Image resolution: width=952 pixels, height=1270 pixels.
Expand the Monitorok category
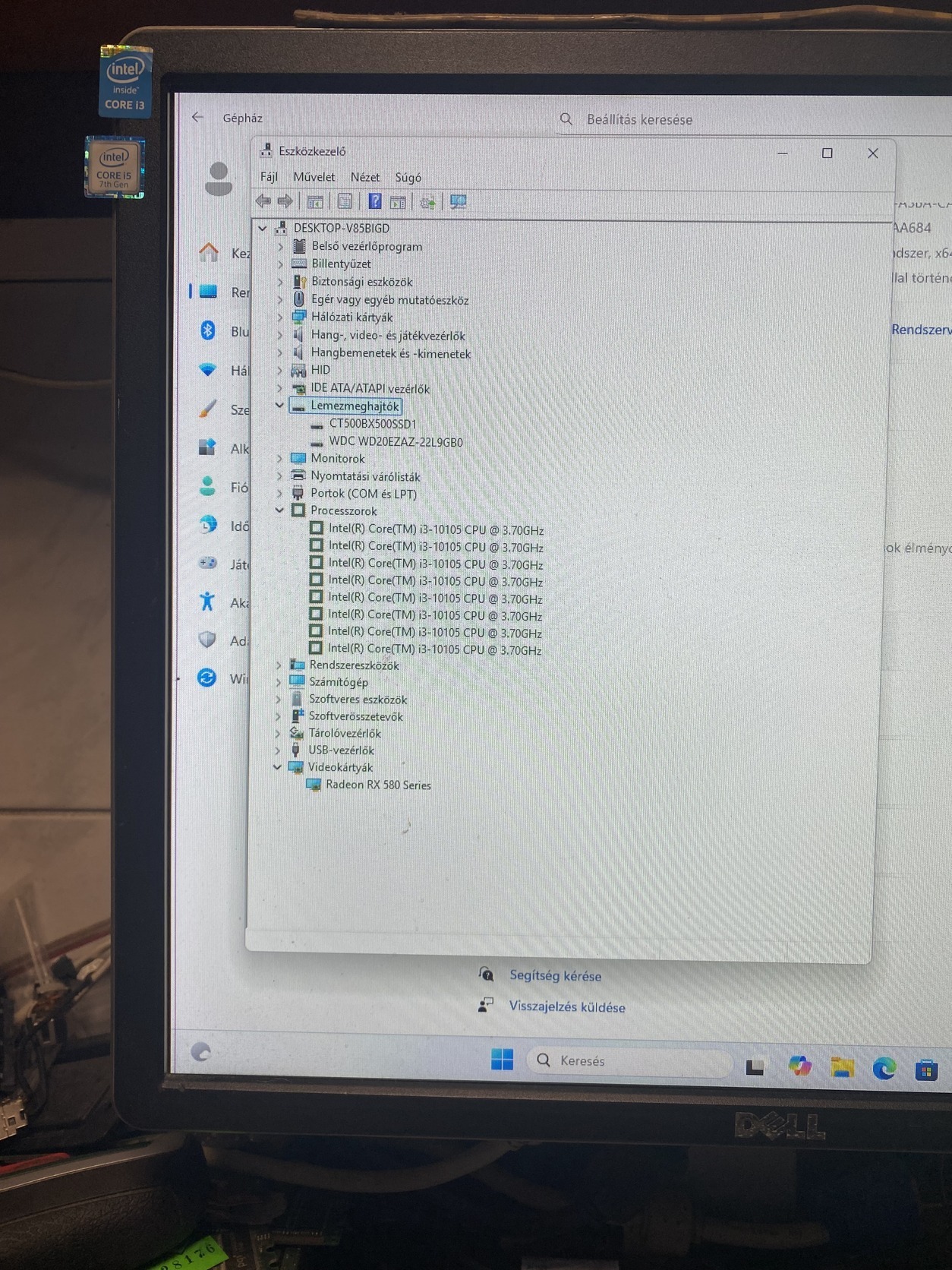pos(279,459)
